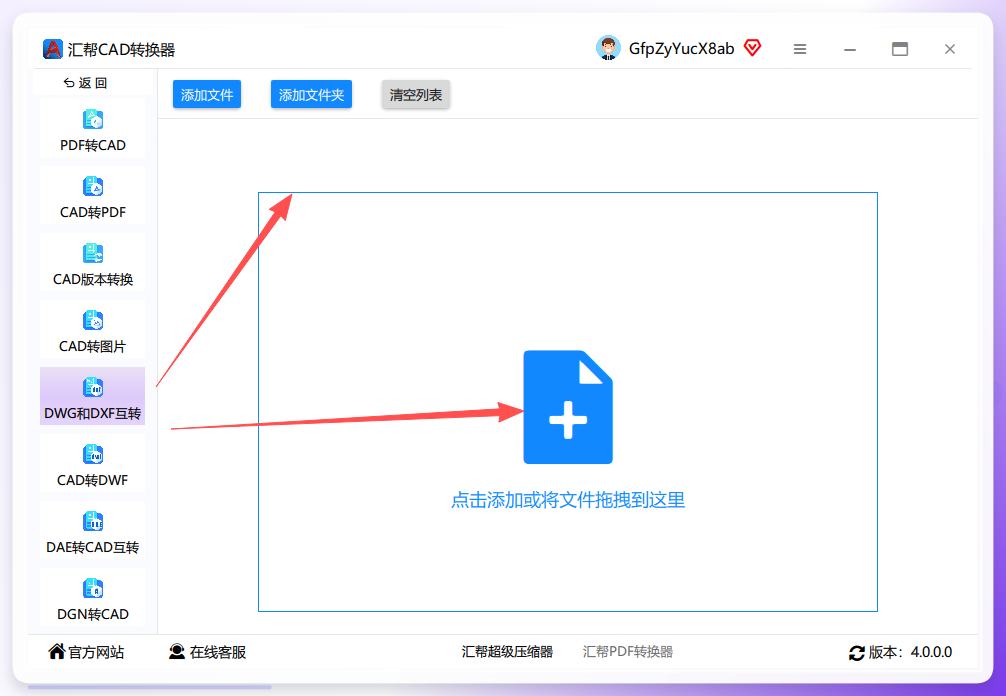Image resolution: width=1006 pixels, height=696 pixels.
Task: Select the CAD转PDF label
Action: pyautogui.click(x=93, y=212)
